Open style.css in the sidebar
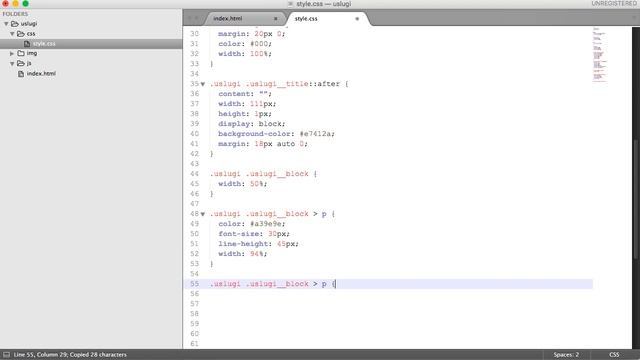 [x=44, y=44]
